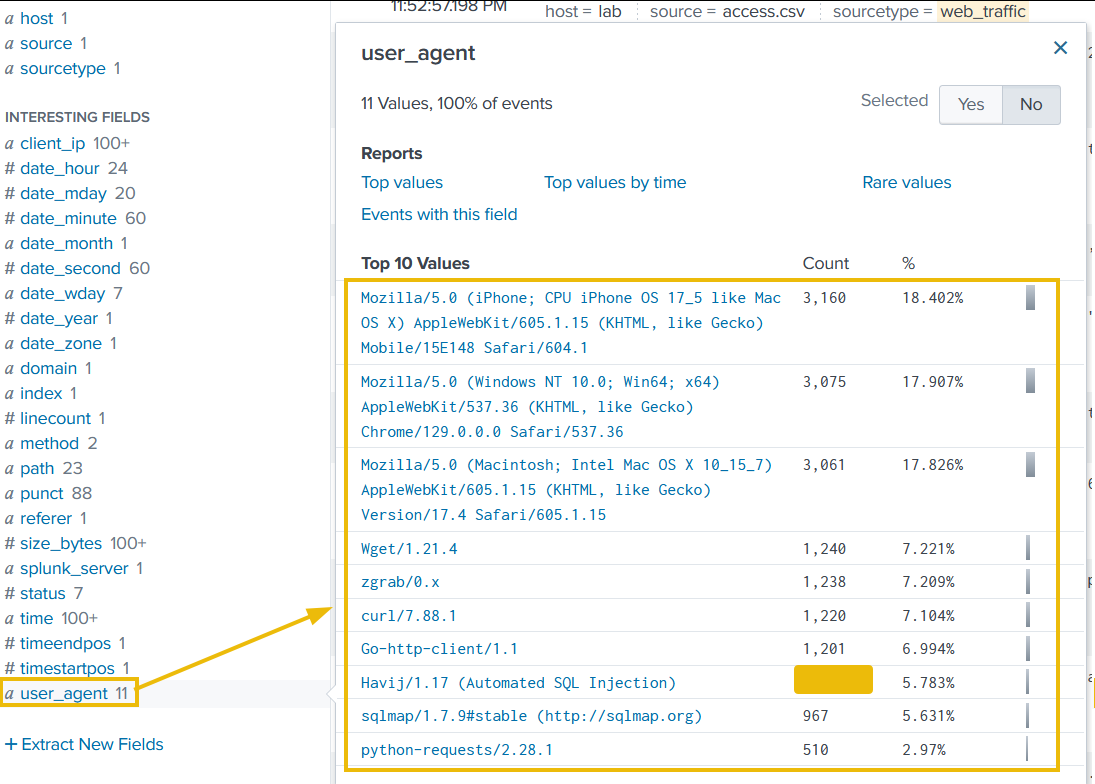Click the 'a' icon next to source field
The height and width of the screenshot is (784, 1095).
click(11, 43)
